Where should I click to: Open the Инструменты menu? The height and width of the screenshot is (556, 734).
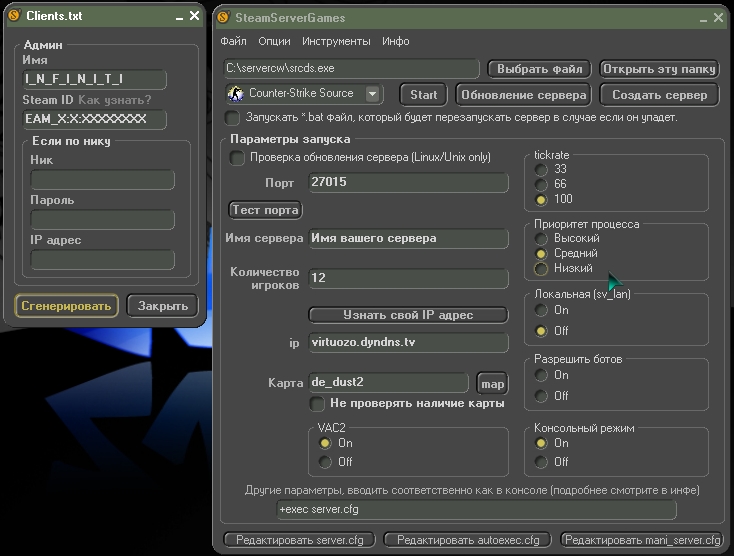click(x=336, y=41)
